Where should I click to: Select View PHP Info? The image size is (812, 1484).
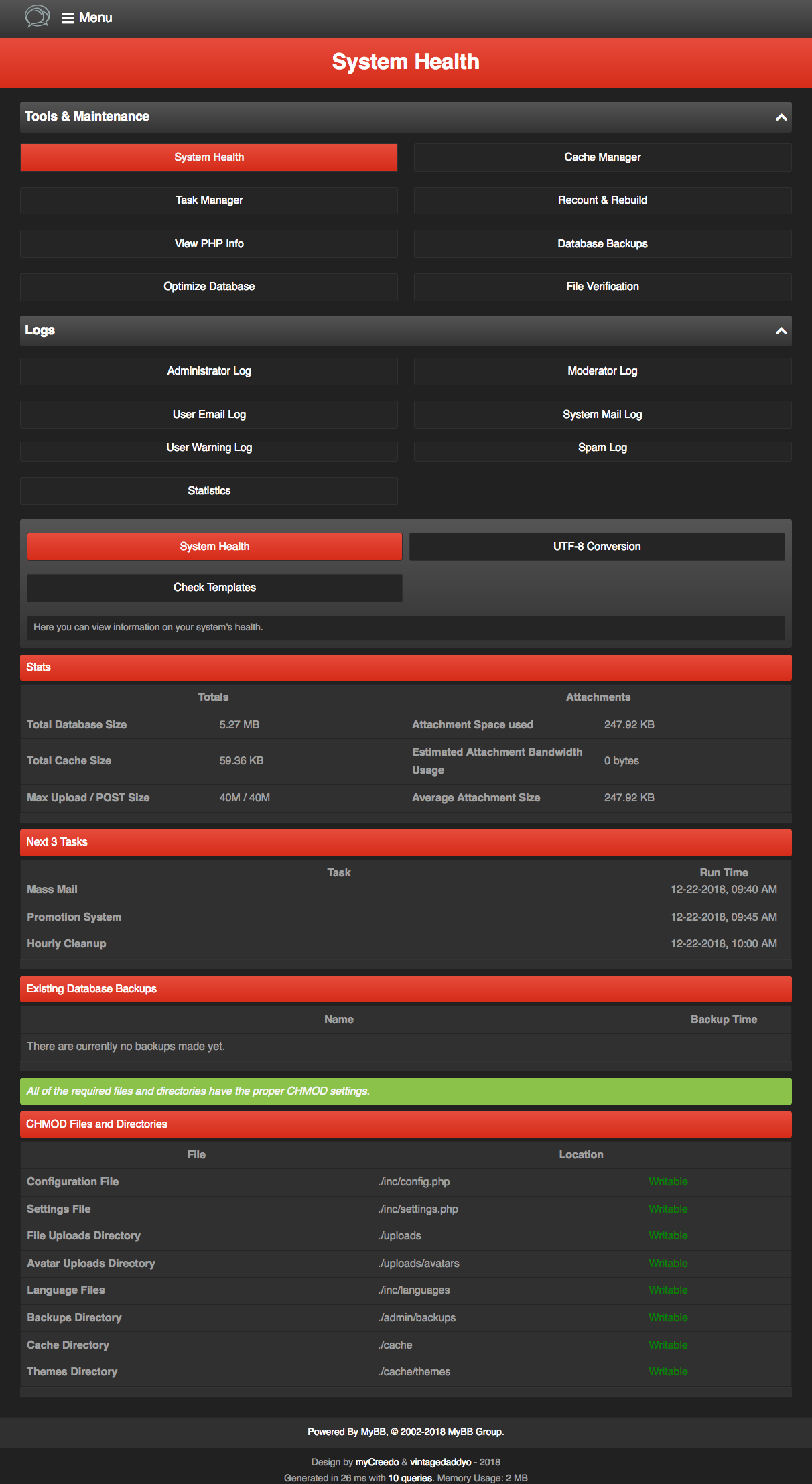click(x=209, y=244)
